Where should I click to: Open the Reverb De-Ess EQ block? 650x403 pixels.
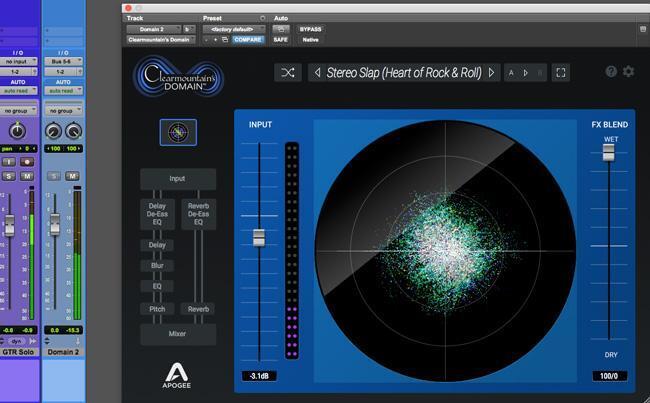coord(199,214)
